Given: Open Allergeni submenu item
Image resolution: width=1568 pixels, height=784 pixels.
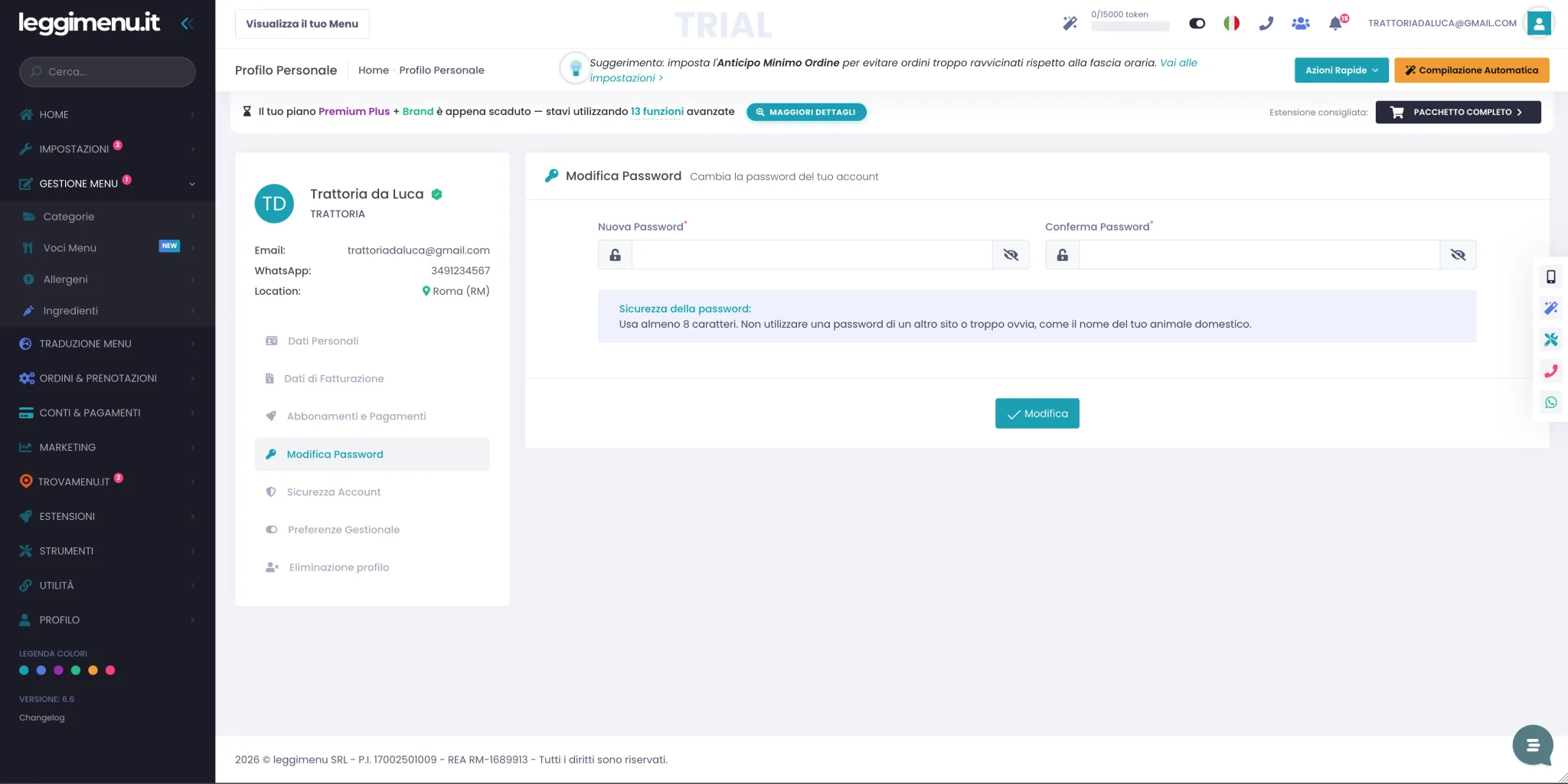Looking at the screenshot, I should (107, 279).
